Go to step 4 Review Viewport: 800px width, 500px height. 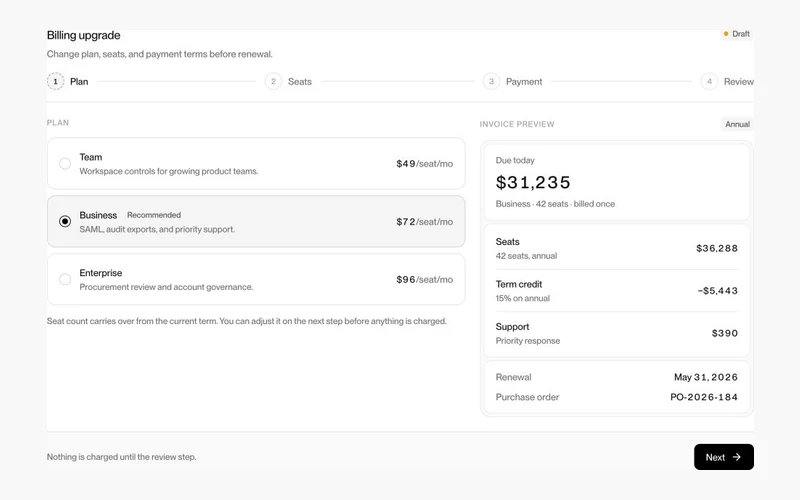[x=727, y=82]
